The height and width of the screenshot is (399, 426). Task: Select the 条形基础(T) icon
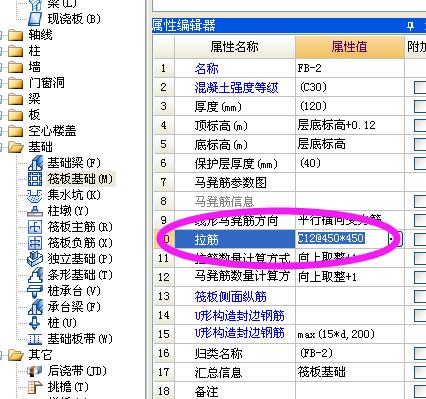(x=35, y=275)
